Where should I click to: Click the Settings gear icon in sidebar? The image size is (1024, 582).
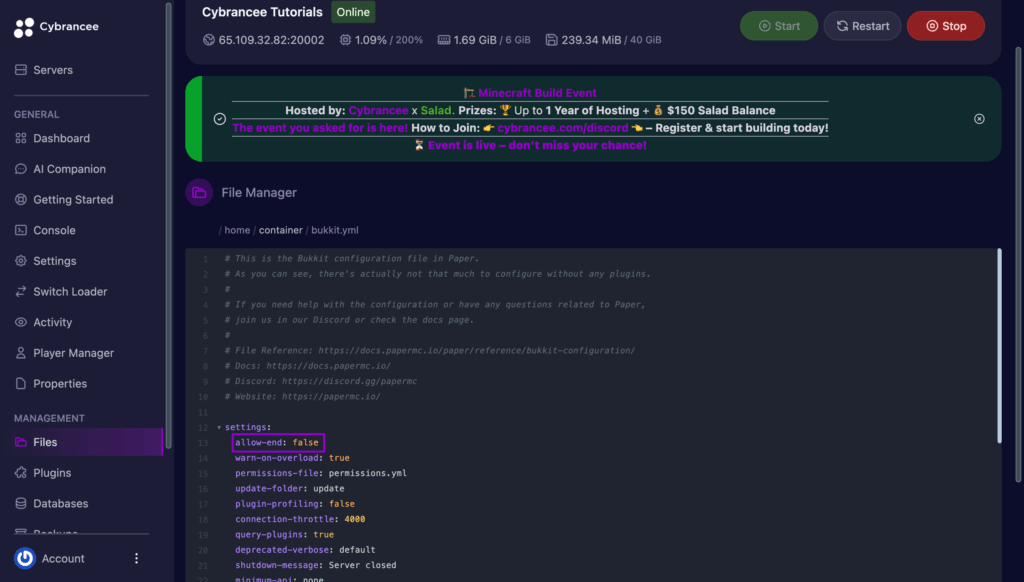21,261
